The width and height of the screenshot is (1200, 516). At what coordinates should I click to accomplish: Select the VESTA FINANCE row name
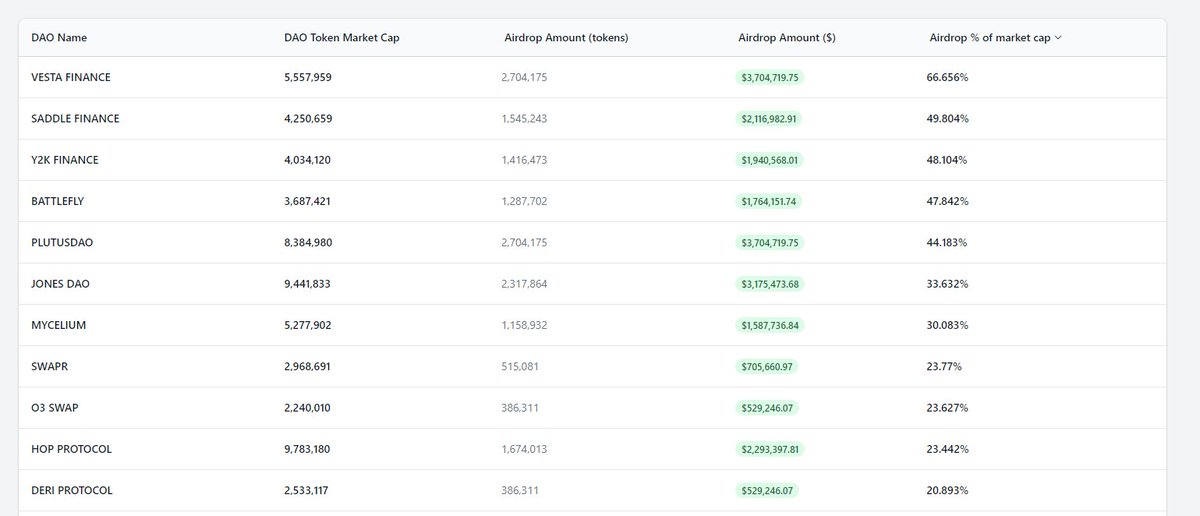click(x=71, y=77)
